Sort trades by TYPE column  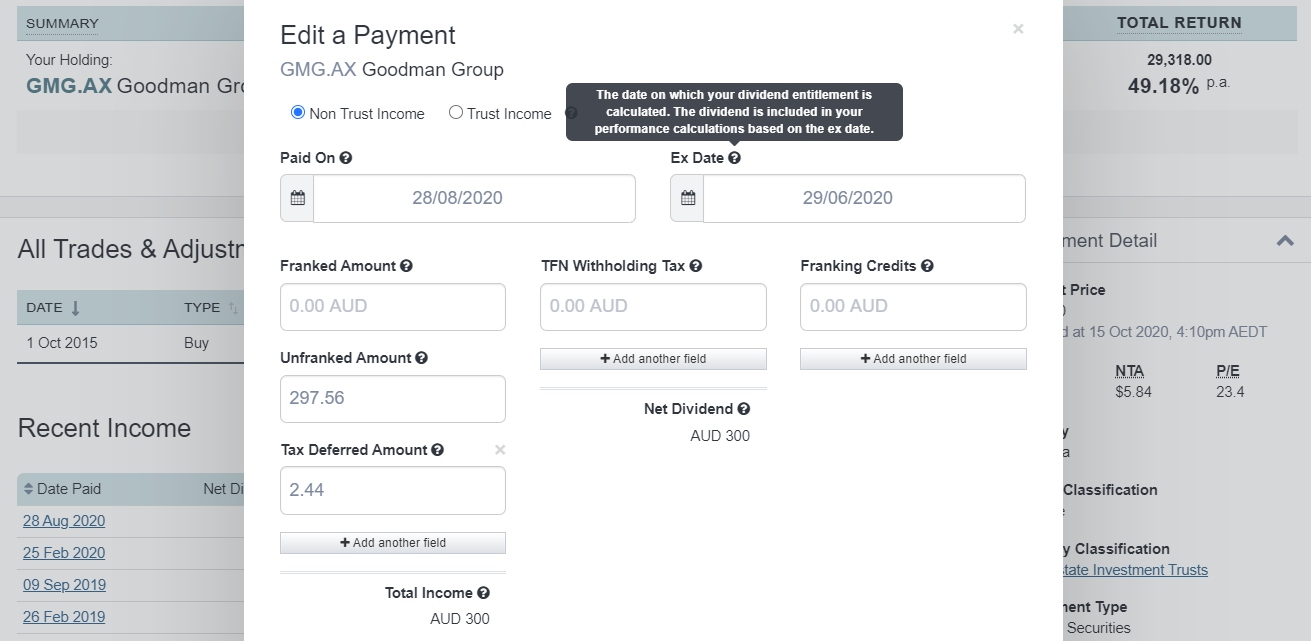pos(211,308)
